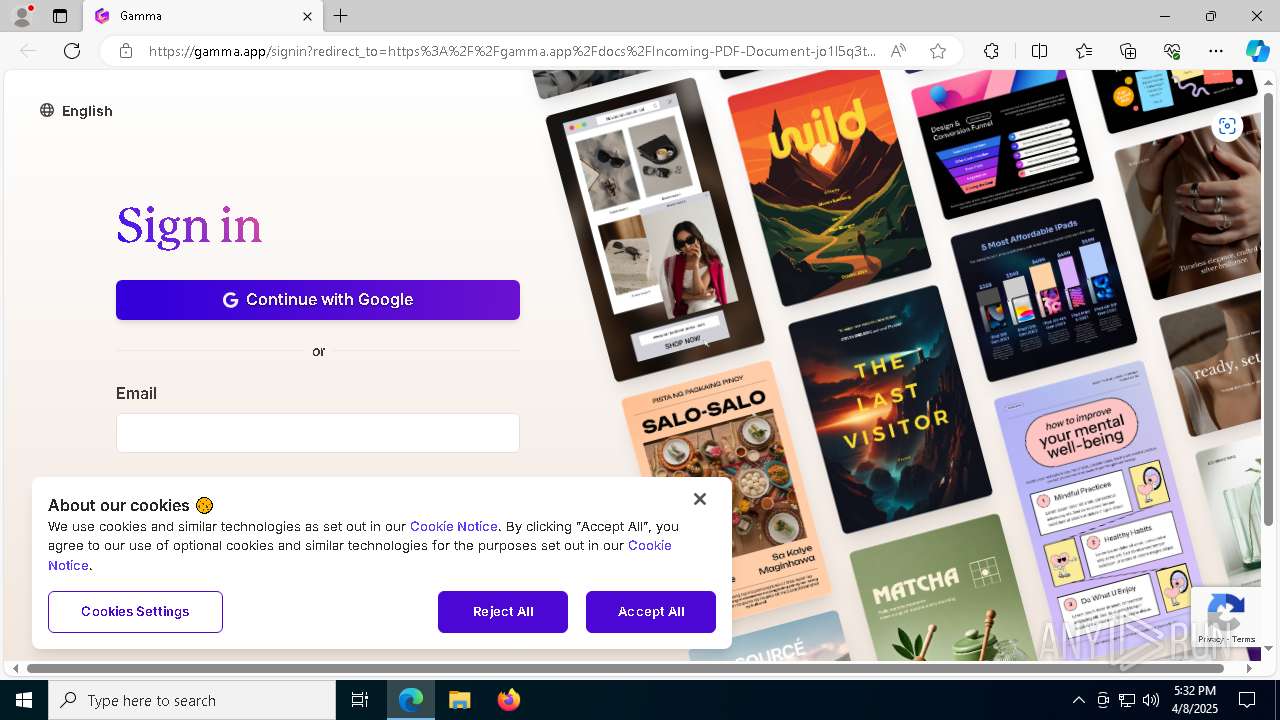Click Reject All cookies
This screenshot has height=720, width=1280.
[503, 612]
